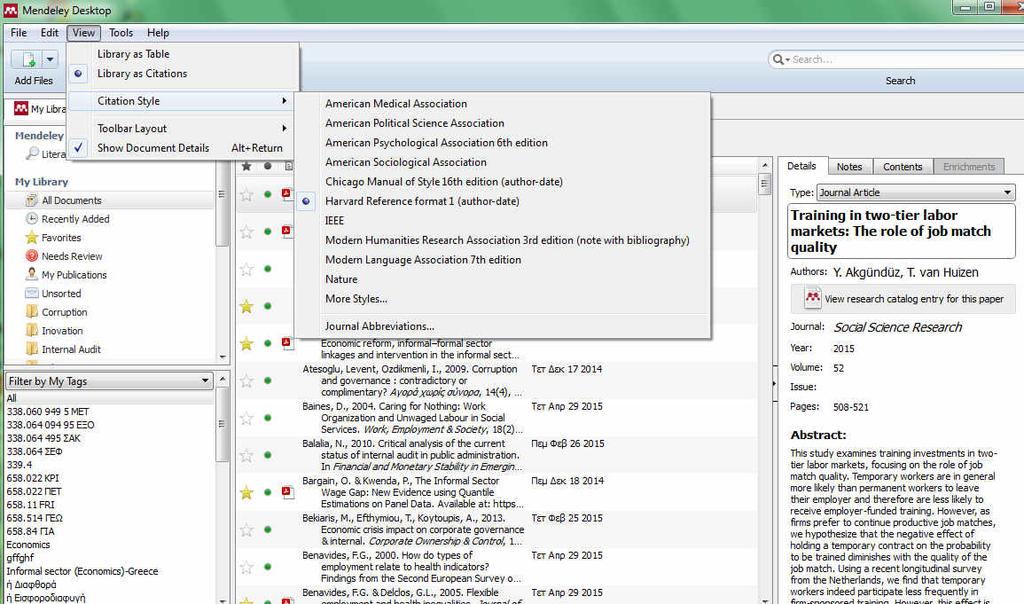Click the Favorites star icon in sidebar
This screenshot has height=604, width=1024.
pos(31,238)
